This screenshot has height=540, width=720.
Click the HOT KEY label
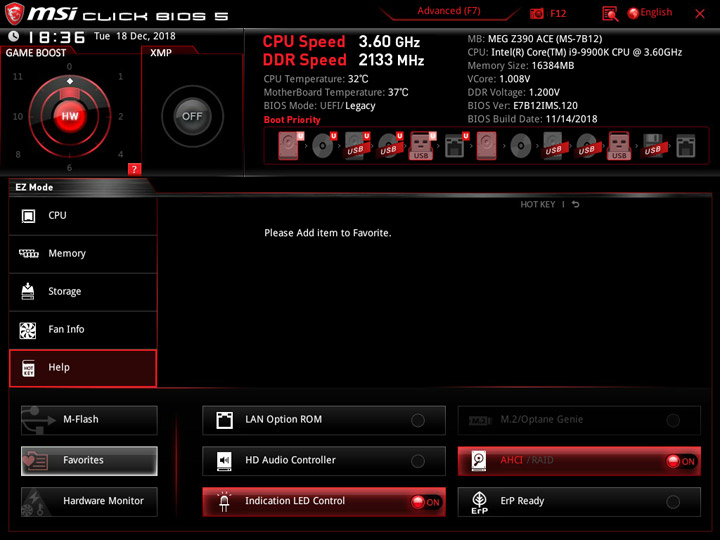[x=538, y=204]
